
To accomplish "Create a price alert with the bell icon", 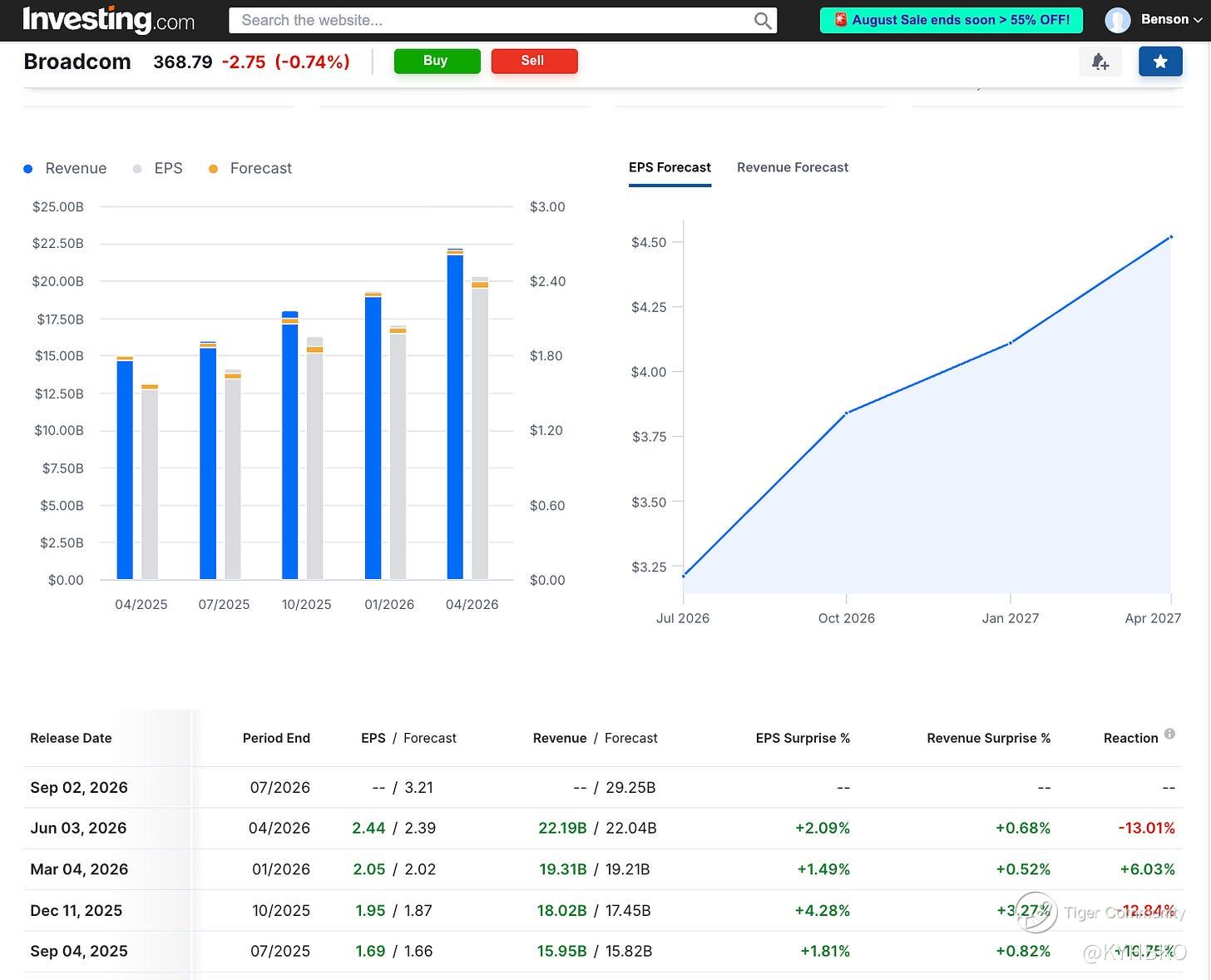I will (x=1100, y=61).
